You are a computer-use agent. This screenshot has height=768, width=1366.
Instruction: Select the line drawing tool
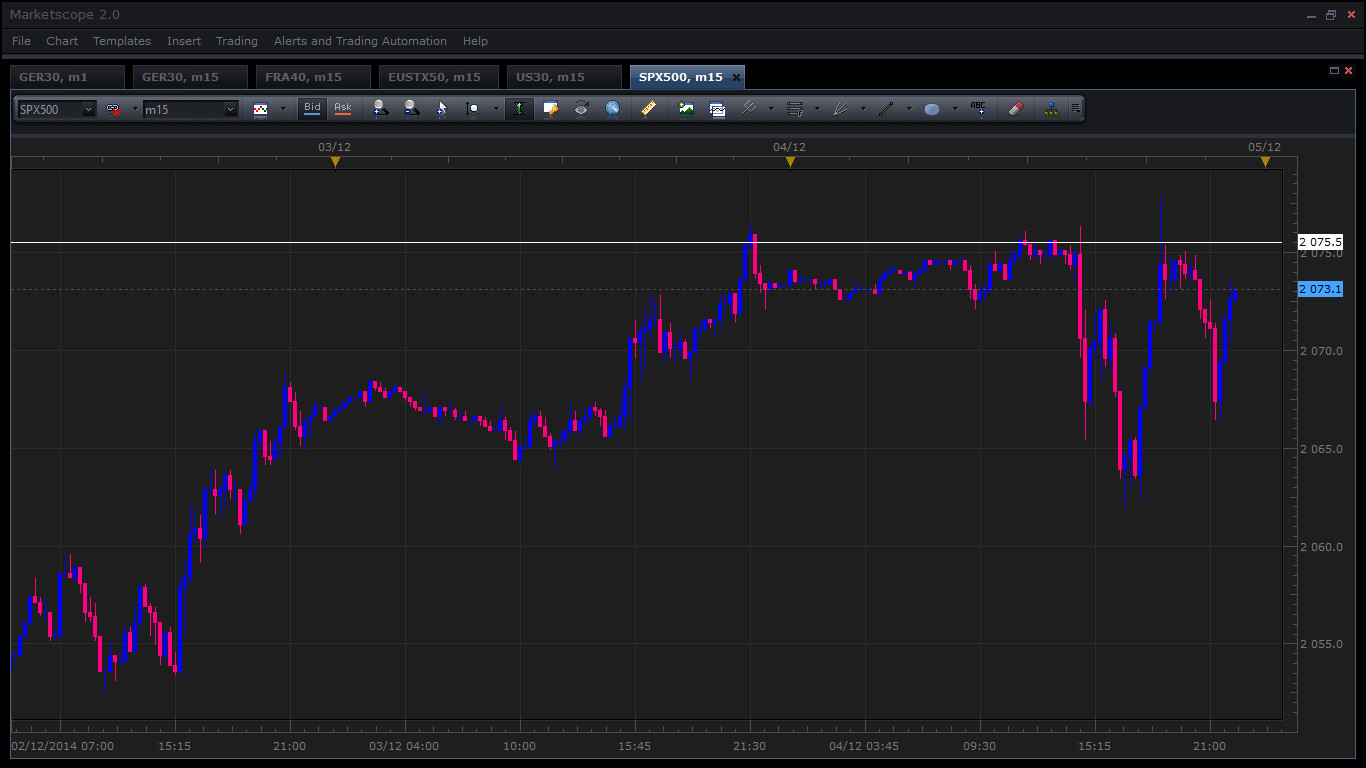pyautogui.click(x=886, y=109)
